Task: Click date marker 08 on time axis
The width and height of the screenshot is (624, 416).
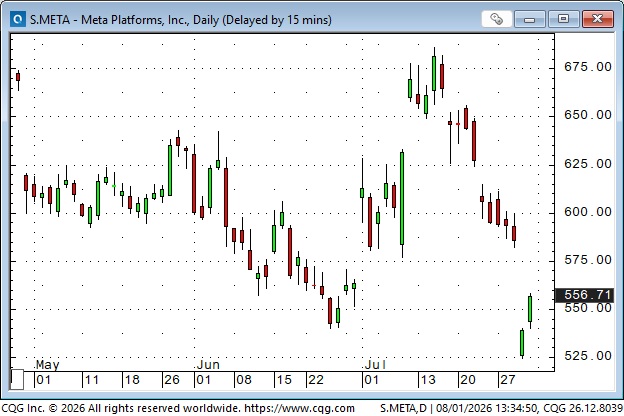Action: pos(244,380)
